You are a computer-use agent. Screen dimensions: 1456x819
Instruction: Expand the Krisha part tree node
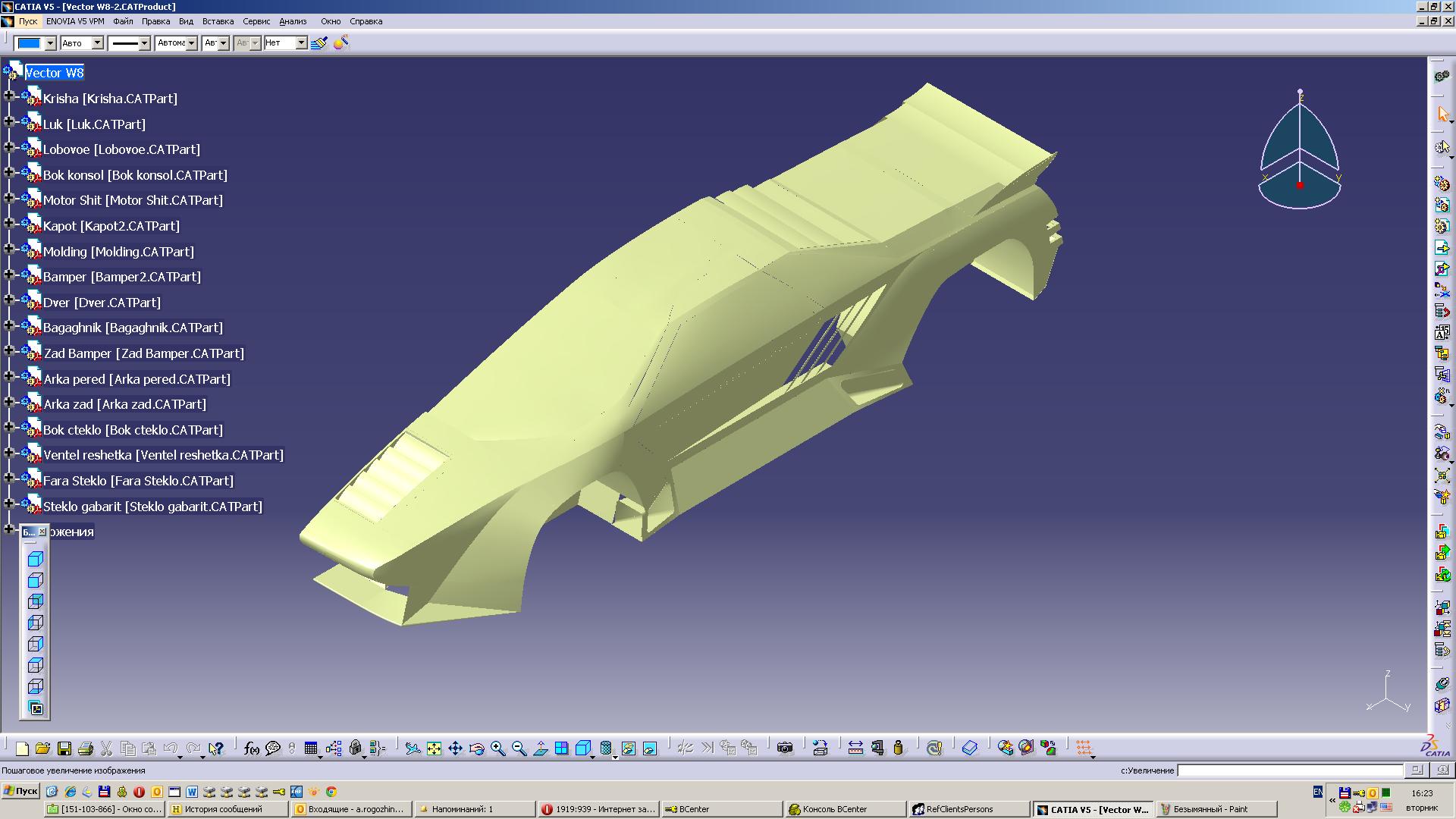click(9, 96)
